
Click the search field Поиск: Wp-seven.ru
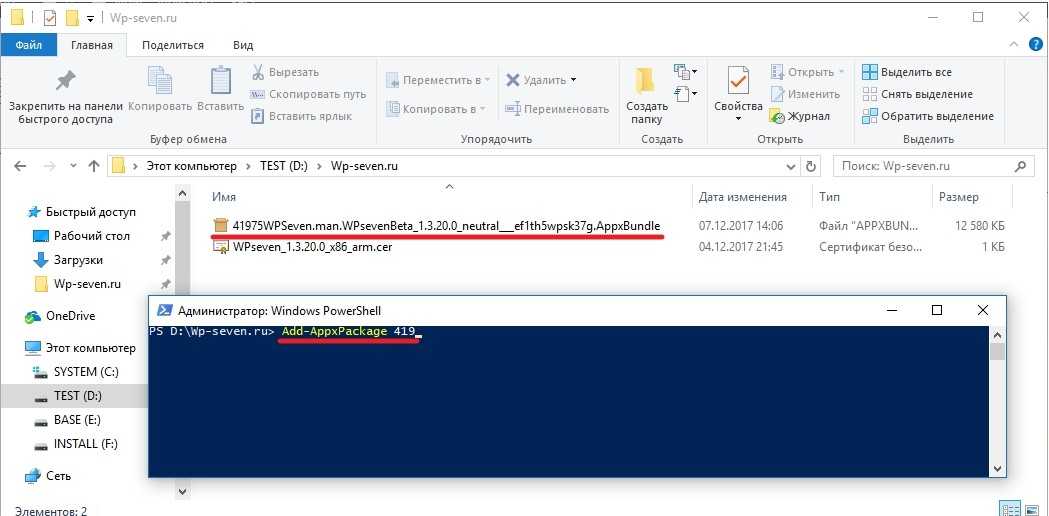coord(920,166)
